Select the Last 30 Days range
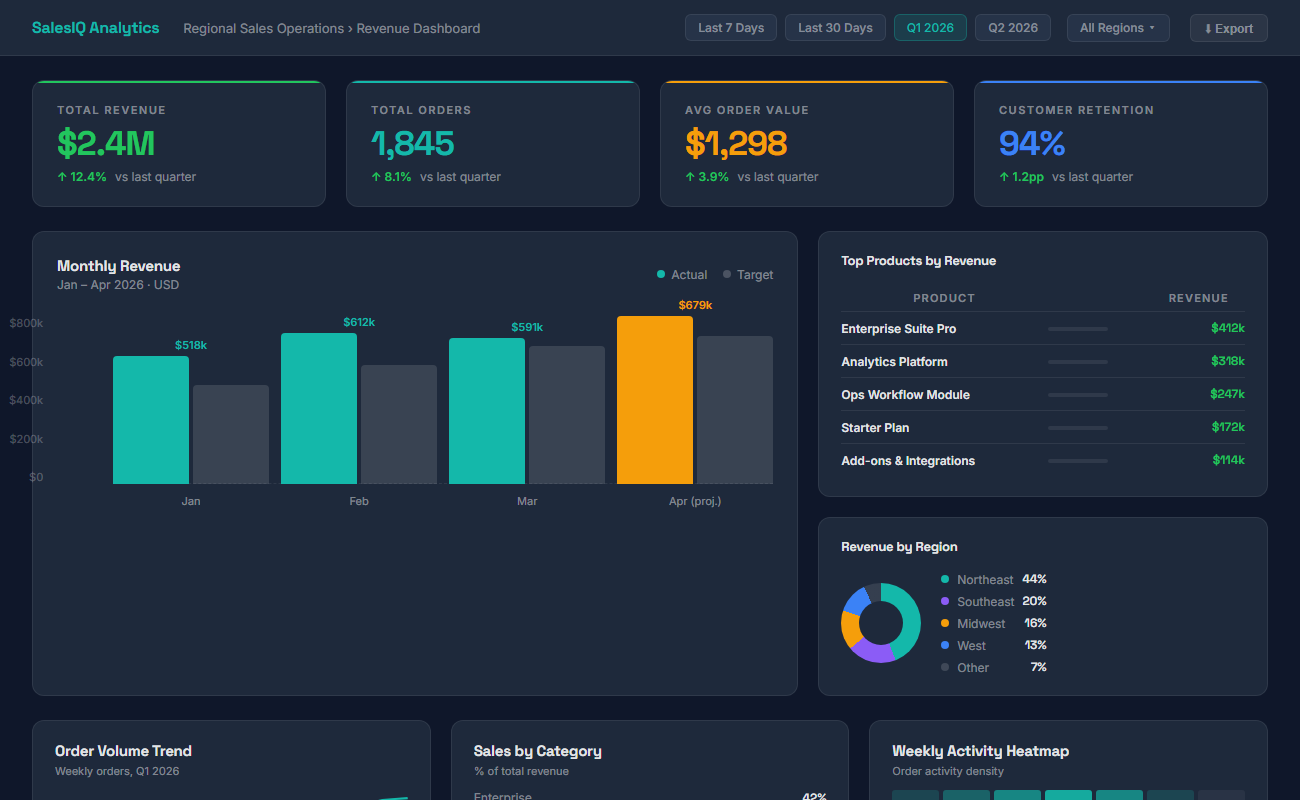This screenshot has height=800, width=1300. [835, 27]
